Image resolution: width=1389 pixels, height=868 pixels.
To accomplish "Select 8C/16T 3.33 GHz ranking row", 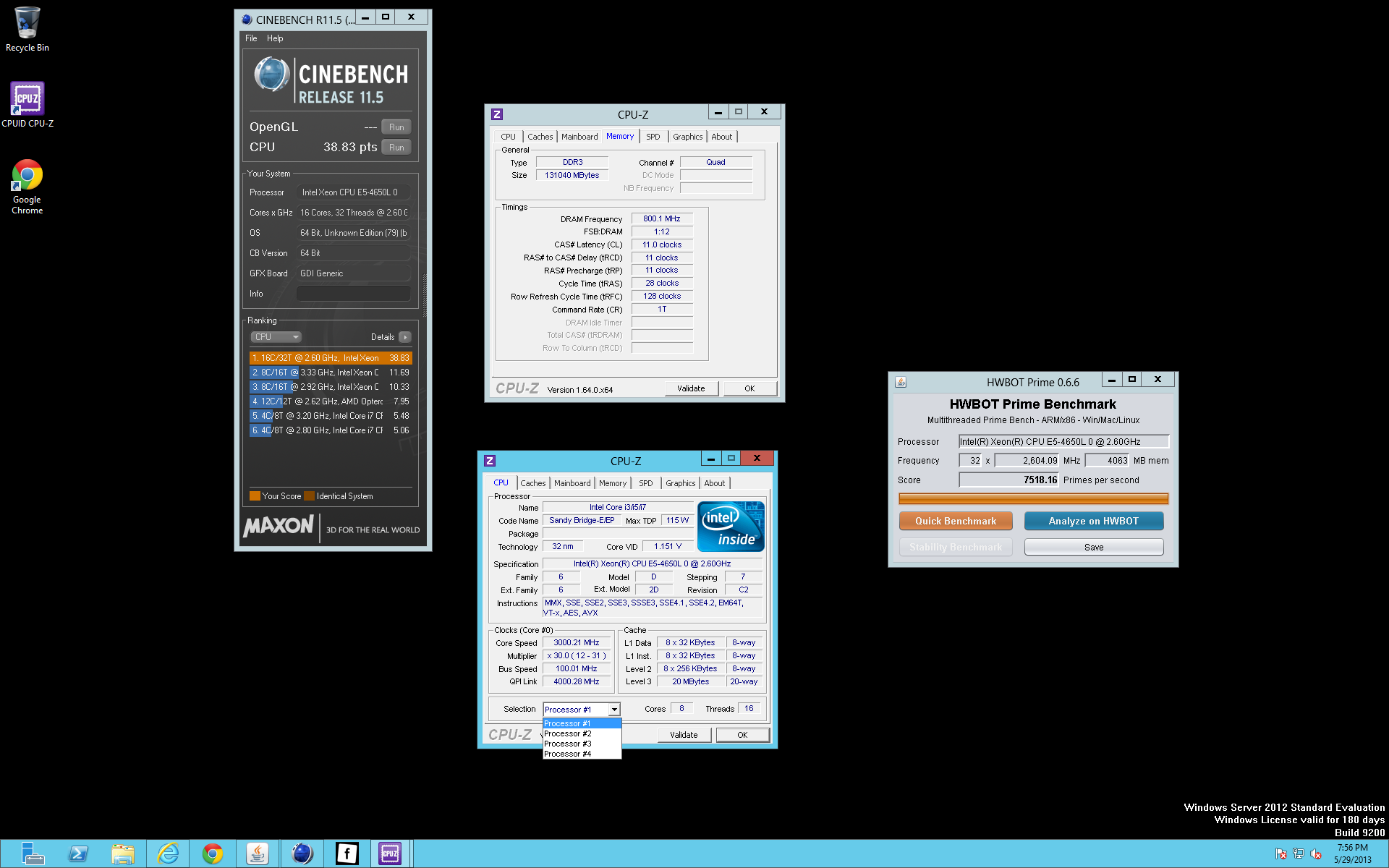I will [x=331, y=373].
